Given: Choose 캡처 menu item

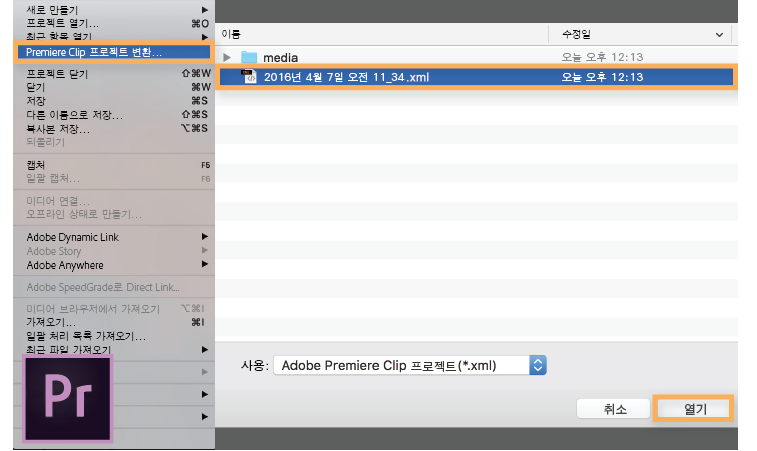Looking at the screenshot, I should 114,165.
